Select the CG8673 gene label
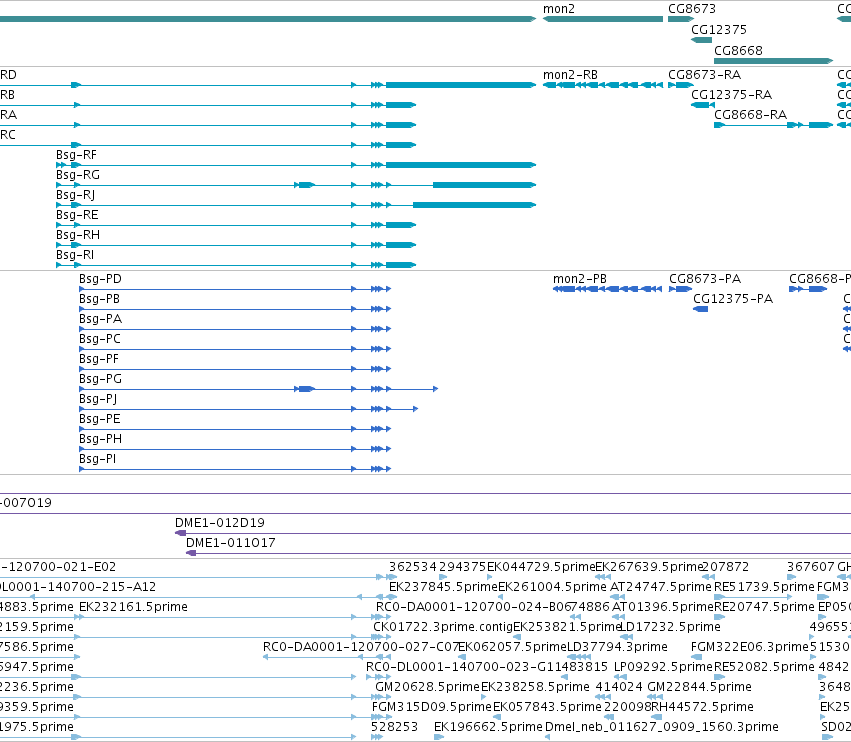Screen dimensions: 851x742 coord(691,9)
